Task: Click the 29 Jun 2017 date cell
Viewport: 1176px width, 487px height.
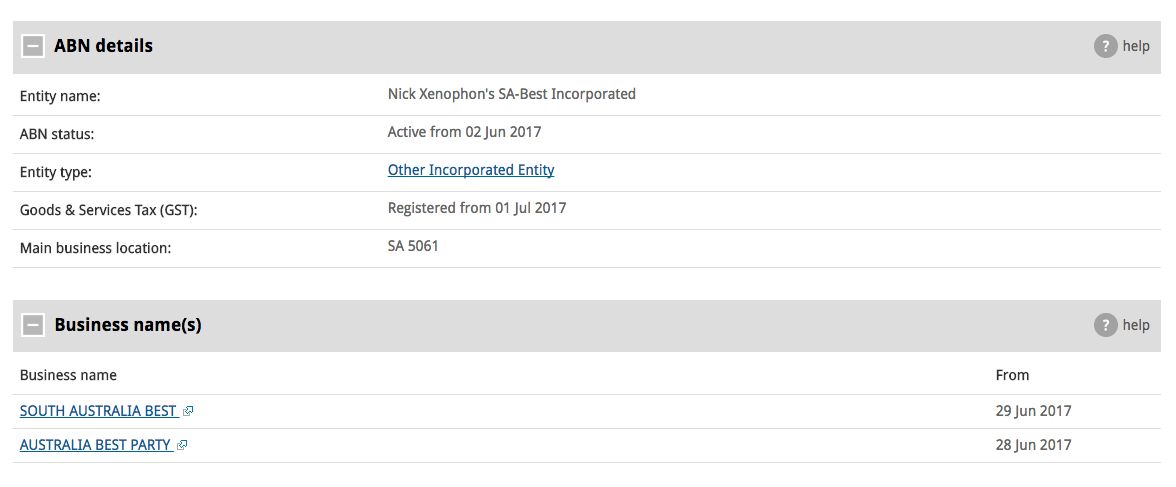Action: click(1034, 411)
